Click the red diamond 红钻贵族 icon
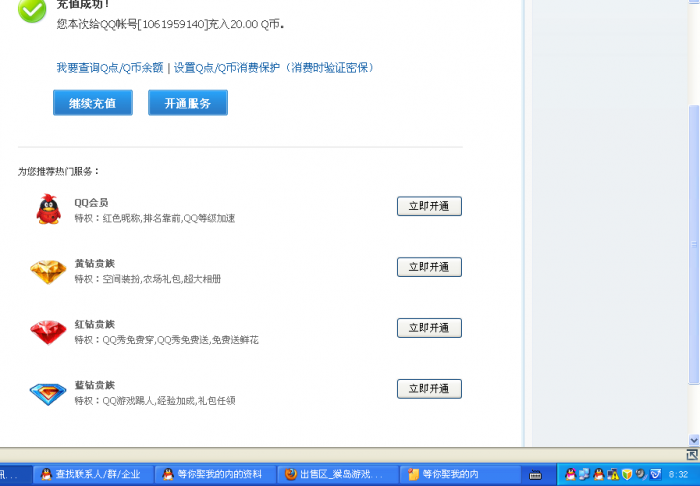This screenshot has width=700, height=486. pyautogui.click(x=48, y=332)
